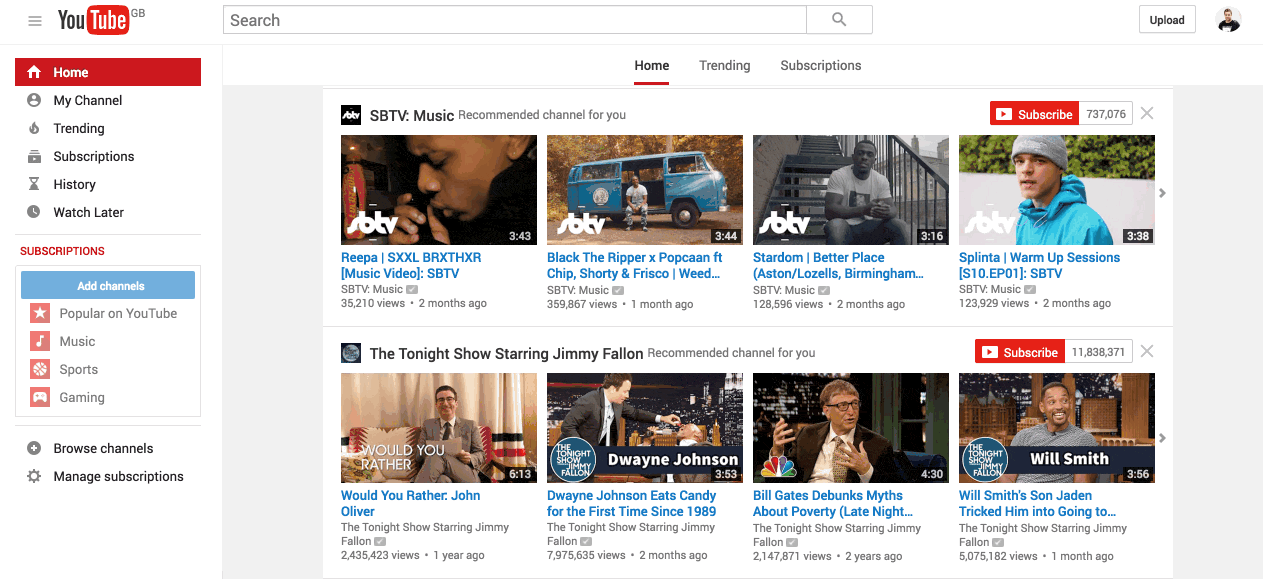Viewport: 1263px width, 579px height.
Task: Open the Black The Ripper blue van thumbnail
Action: [x=645, y=190]
